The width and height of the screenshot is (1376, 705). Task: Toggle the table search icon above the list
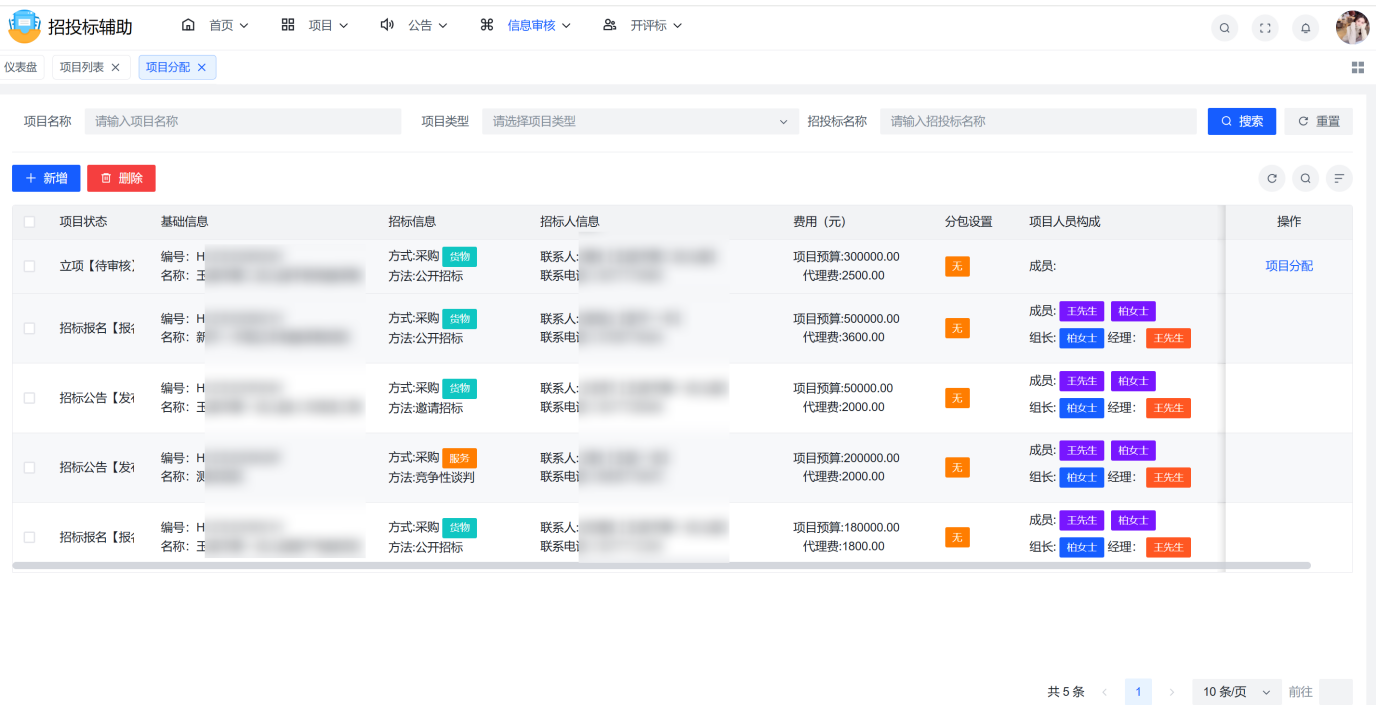[1305, 178]
